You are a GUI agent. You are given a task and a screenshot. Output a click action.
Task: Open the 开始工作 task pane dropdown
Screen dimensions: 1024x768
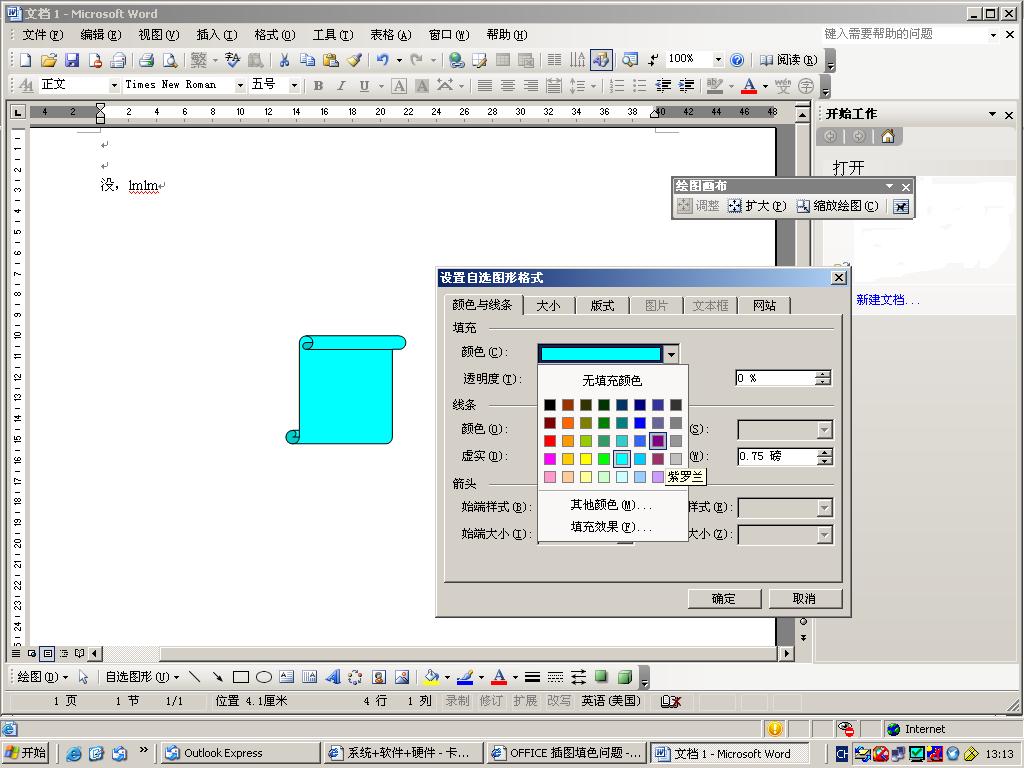click(992, 114)
